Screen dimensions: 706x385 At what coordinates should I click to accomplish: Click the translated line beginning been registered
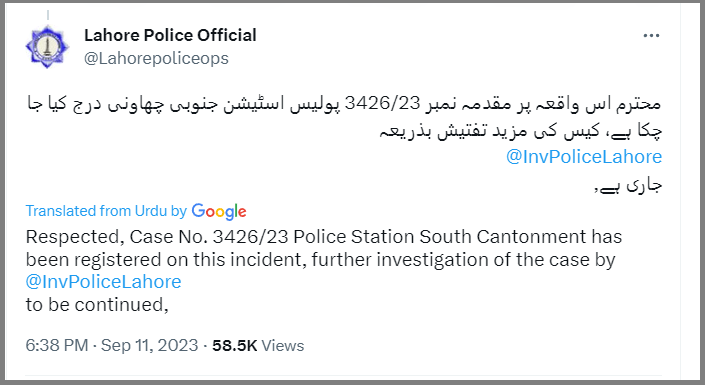tap(321, 260)
